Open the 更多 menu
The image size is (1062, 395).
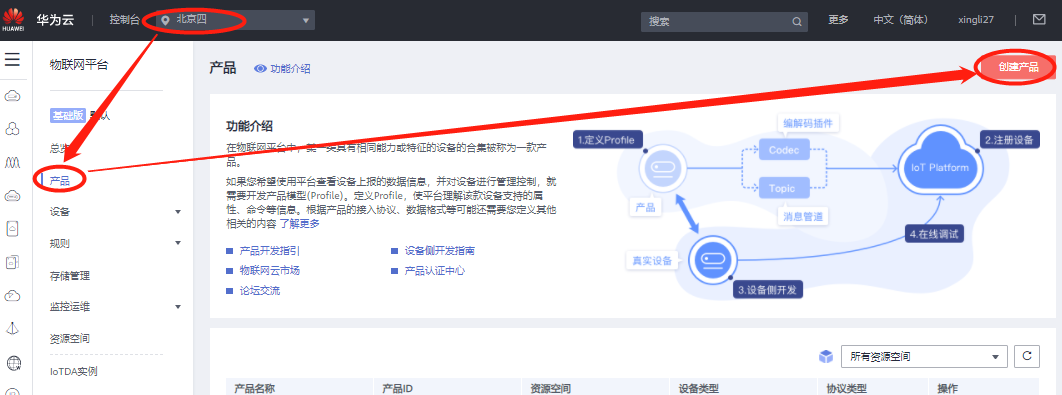(838, 20)
